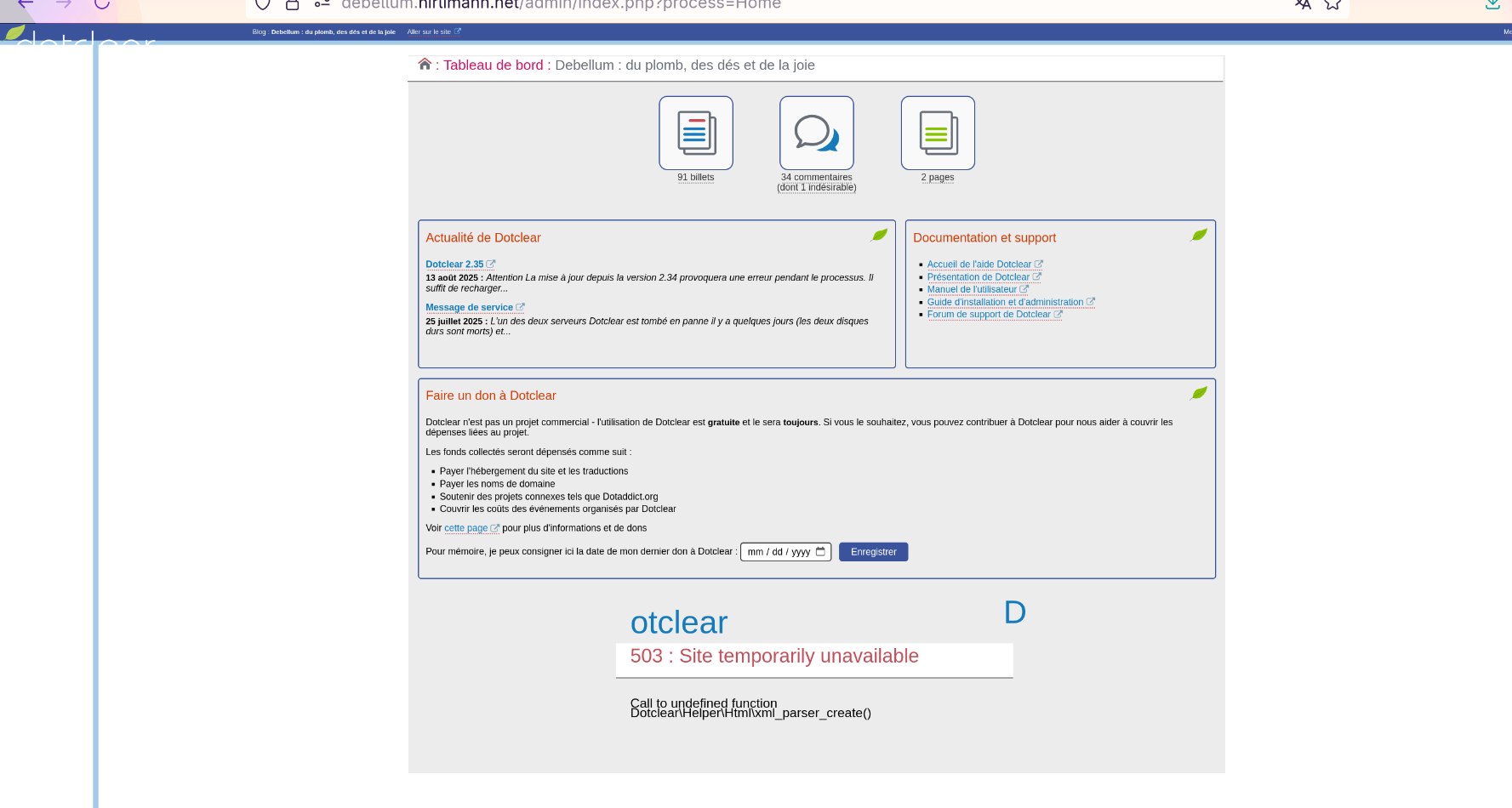This screenshot has width=1512, height=808.
Task: Visit Forum de support de Dotclear
Action: point(989,315)
